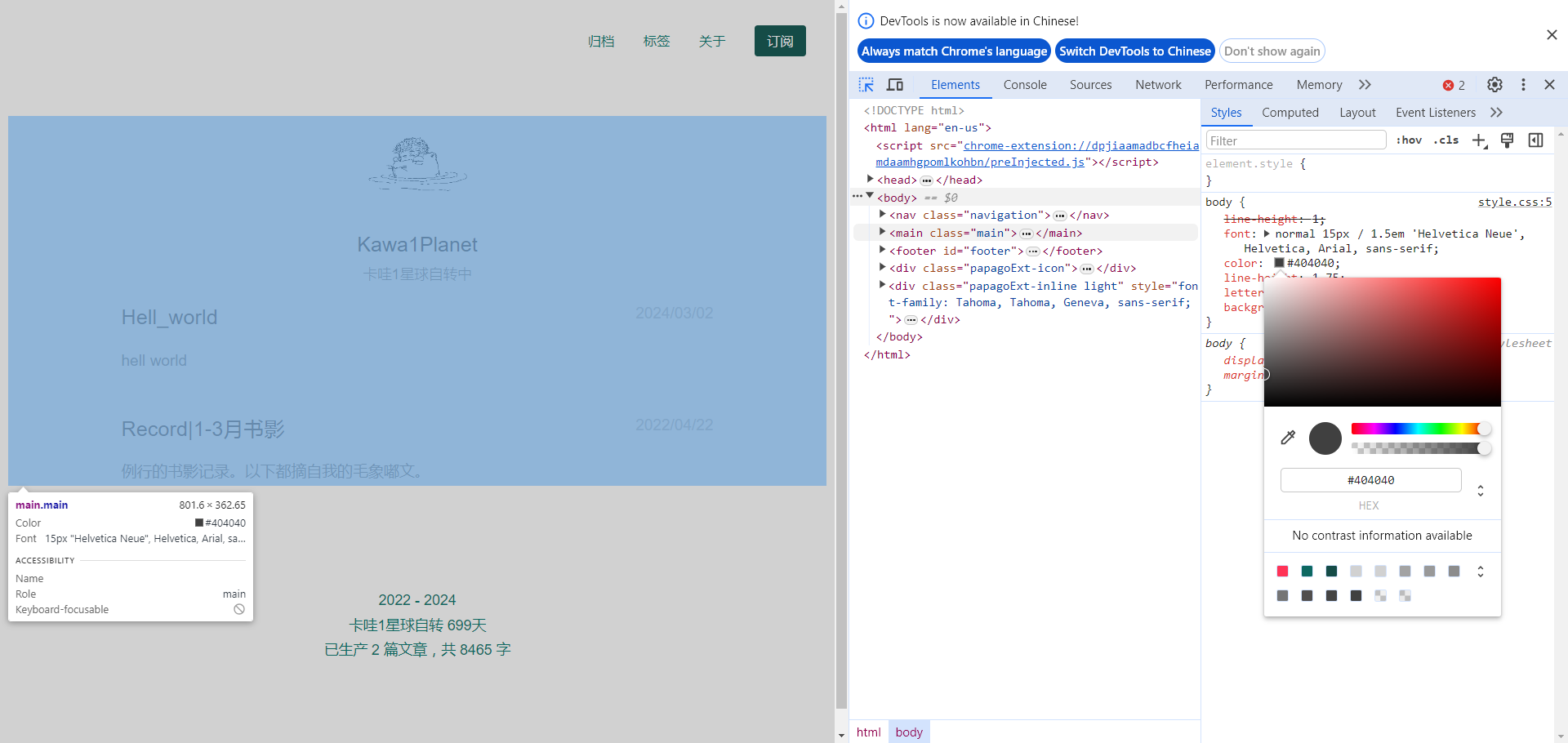The width and height of the screenshot is (1568, 743).
Task: Switch to the Console tab
Action: pos(1025,85)
